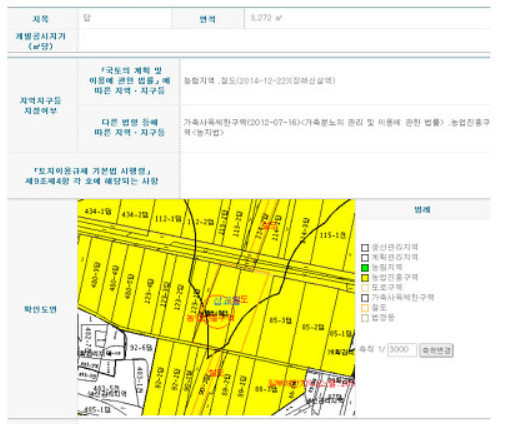Click the yellow 농업진흥구역 legend swatch
507x424 pixels.
click(x=365, y=278)
